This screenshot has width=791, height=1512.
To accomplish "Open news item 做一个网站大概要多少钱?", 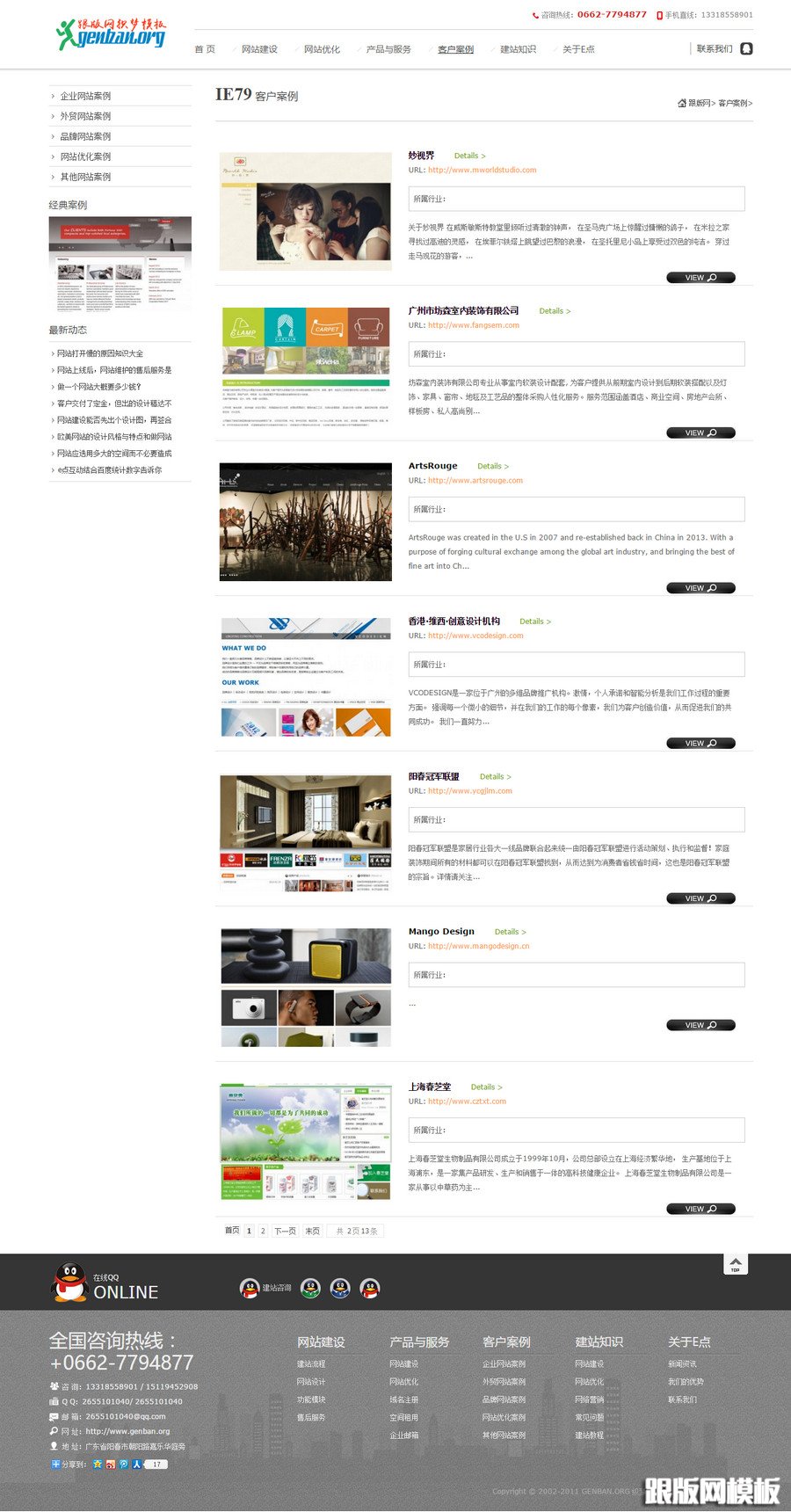I will (x=98, y=387).
